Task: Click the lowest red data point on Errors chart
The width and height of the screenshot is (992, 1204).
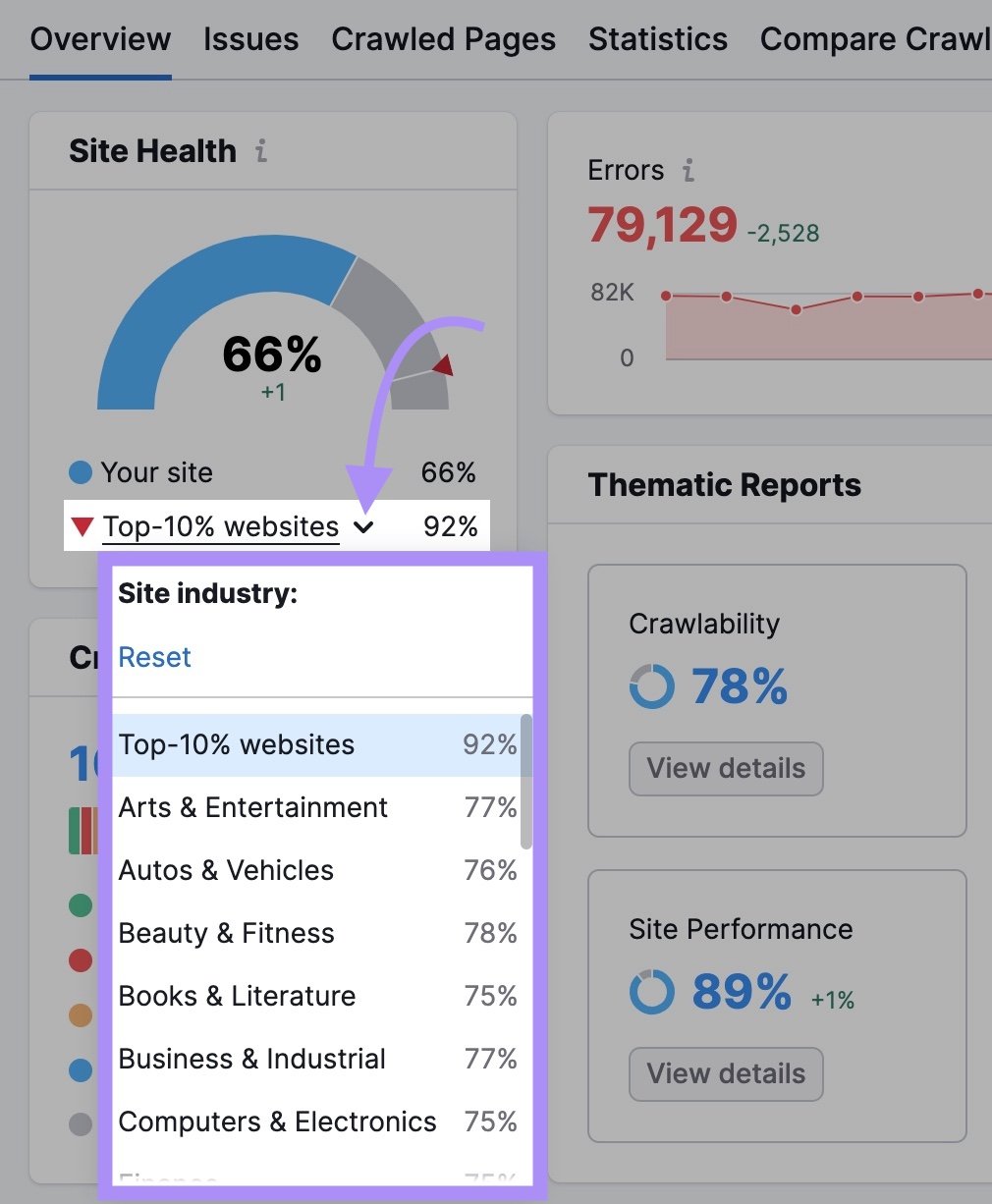Action: [796, 309]
